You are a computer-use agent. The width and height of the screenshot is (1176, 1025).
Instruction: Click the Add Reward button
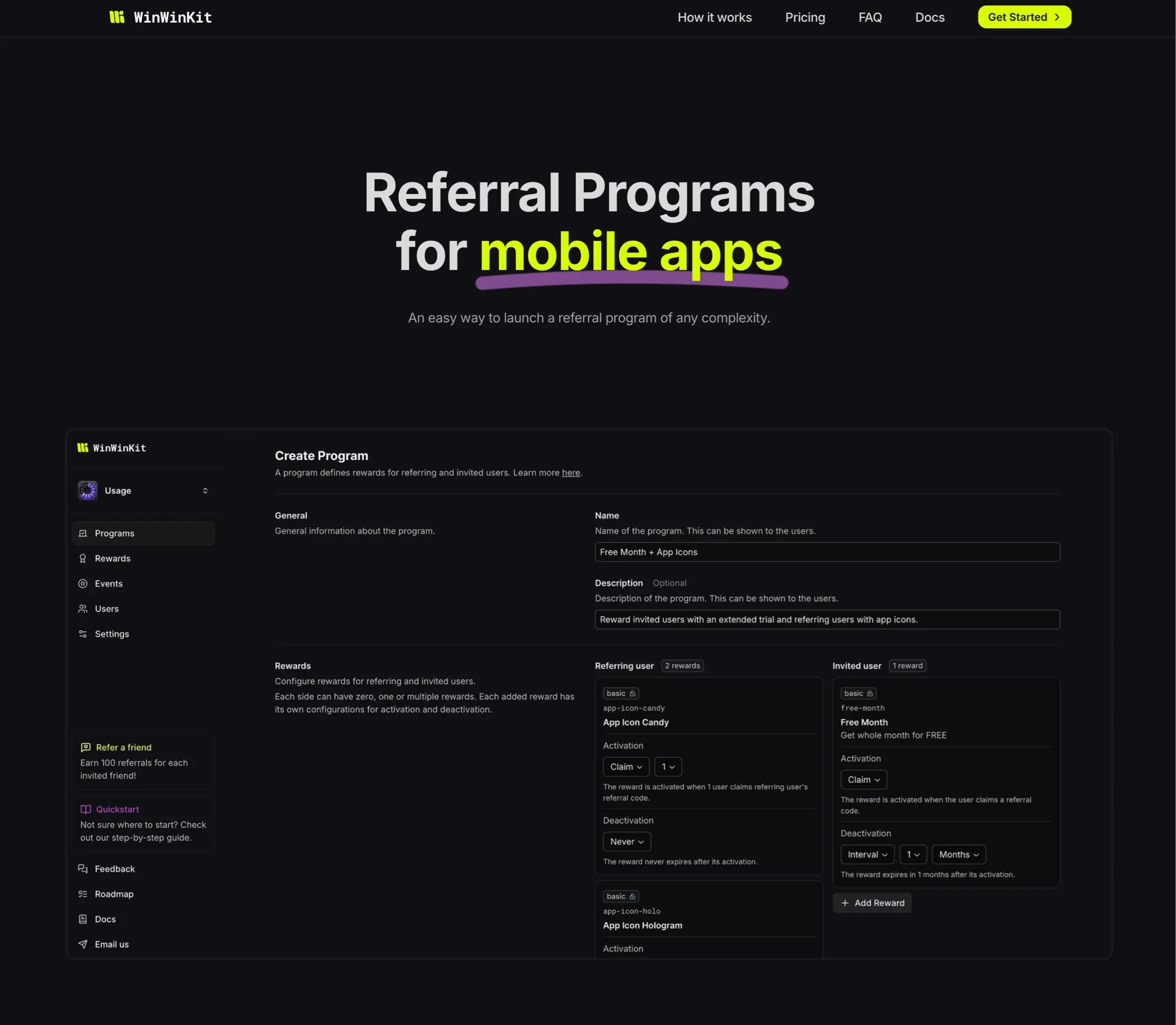(x=872, y=903)
